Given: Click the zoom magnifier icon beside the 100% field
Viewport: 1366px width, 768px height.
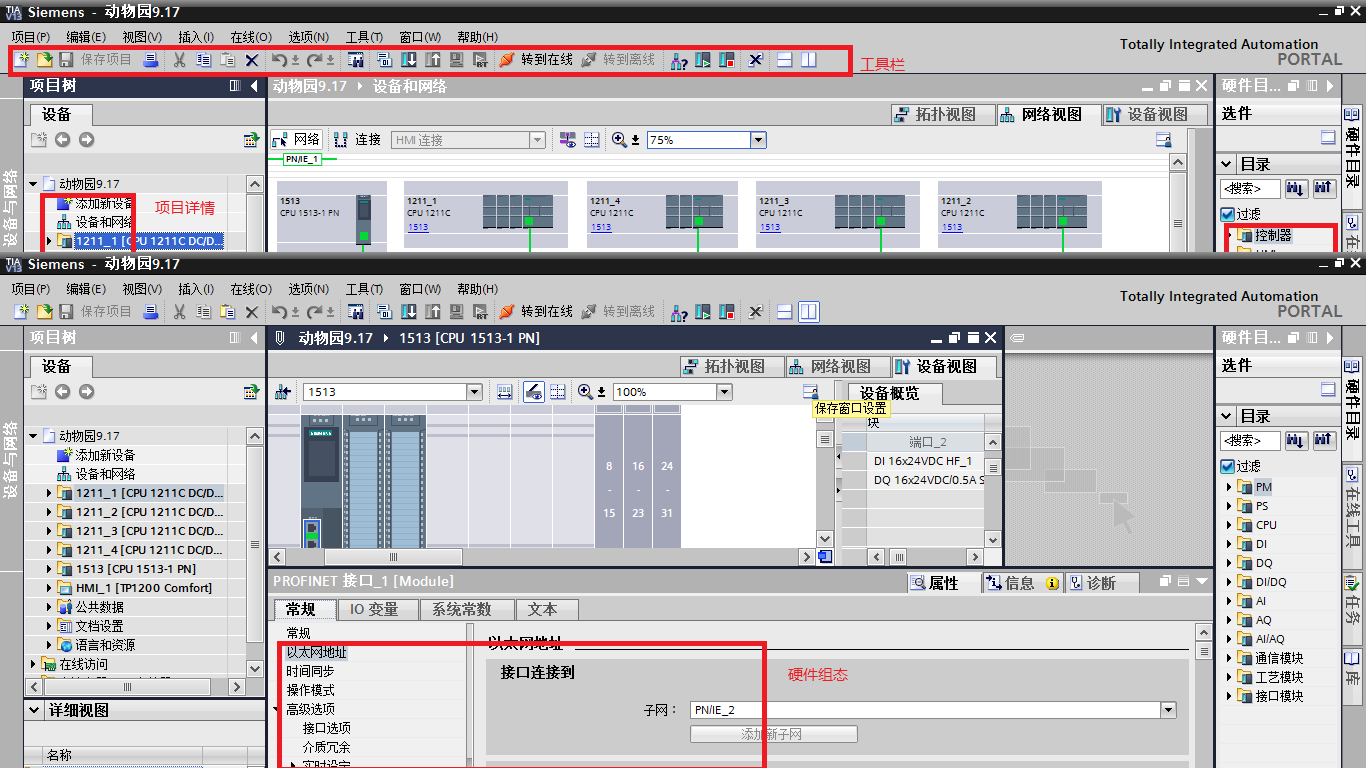Looking at the screenshot, I should (x=586, y=392).
